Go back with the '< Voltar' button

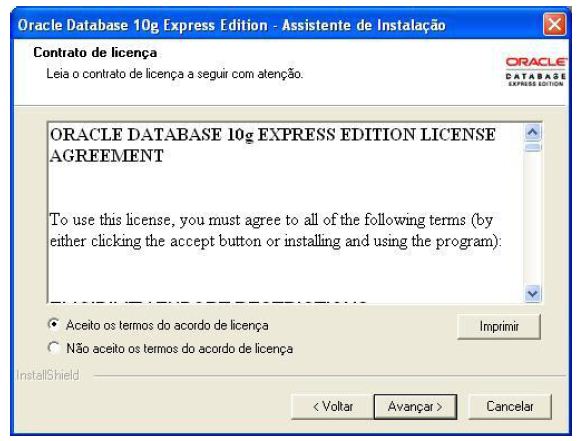(x=332, y=407)
